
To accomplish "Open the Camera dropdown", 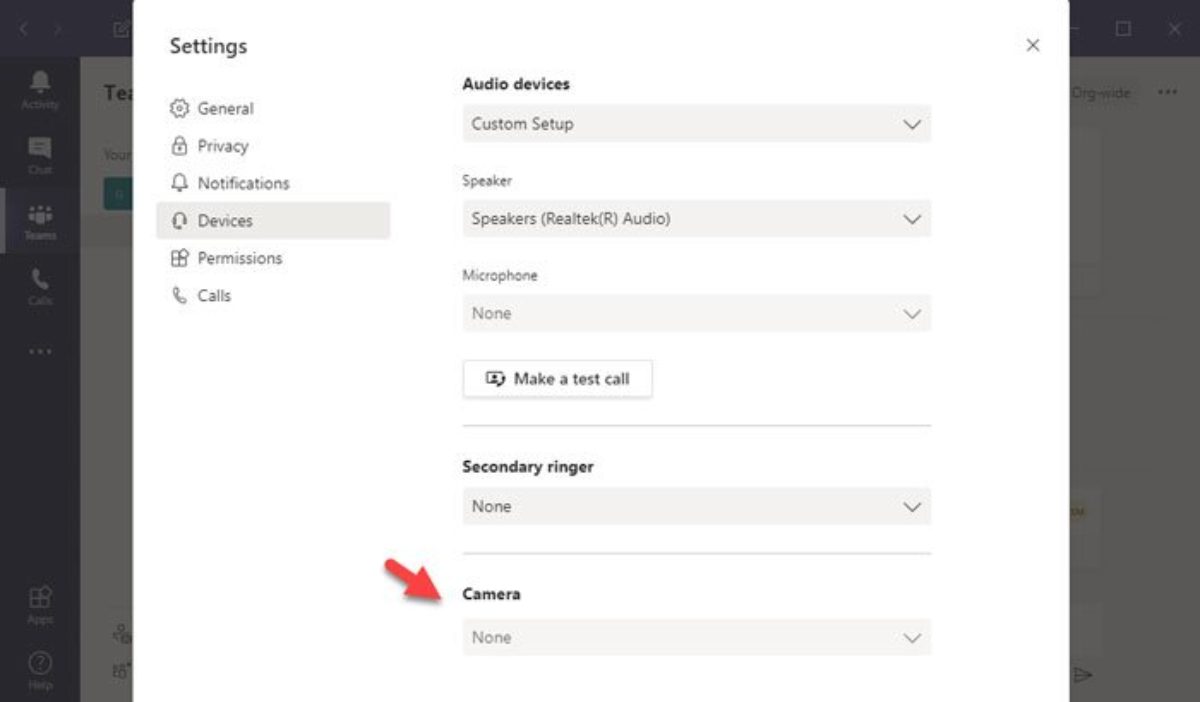I will (x=696, y=637).
